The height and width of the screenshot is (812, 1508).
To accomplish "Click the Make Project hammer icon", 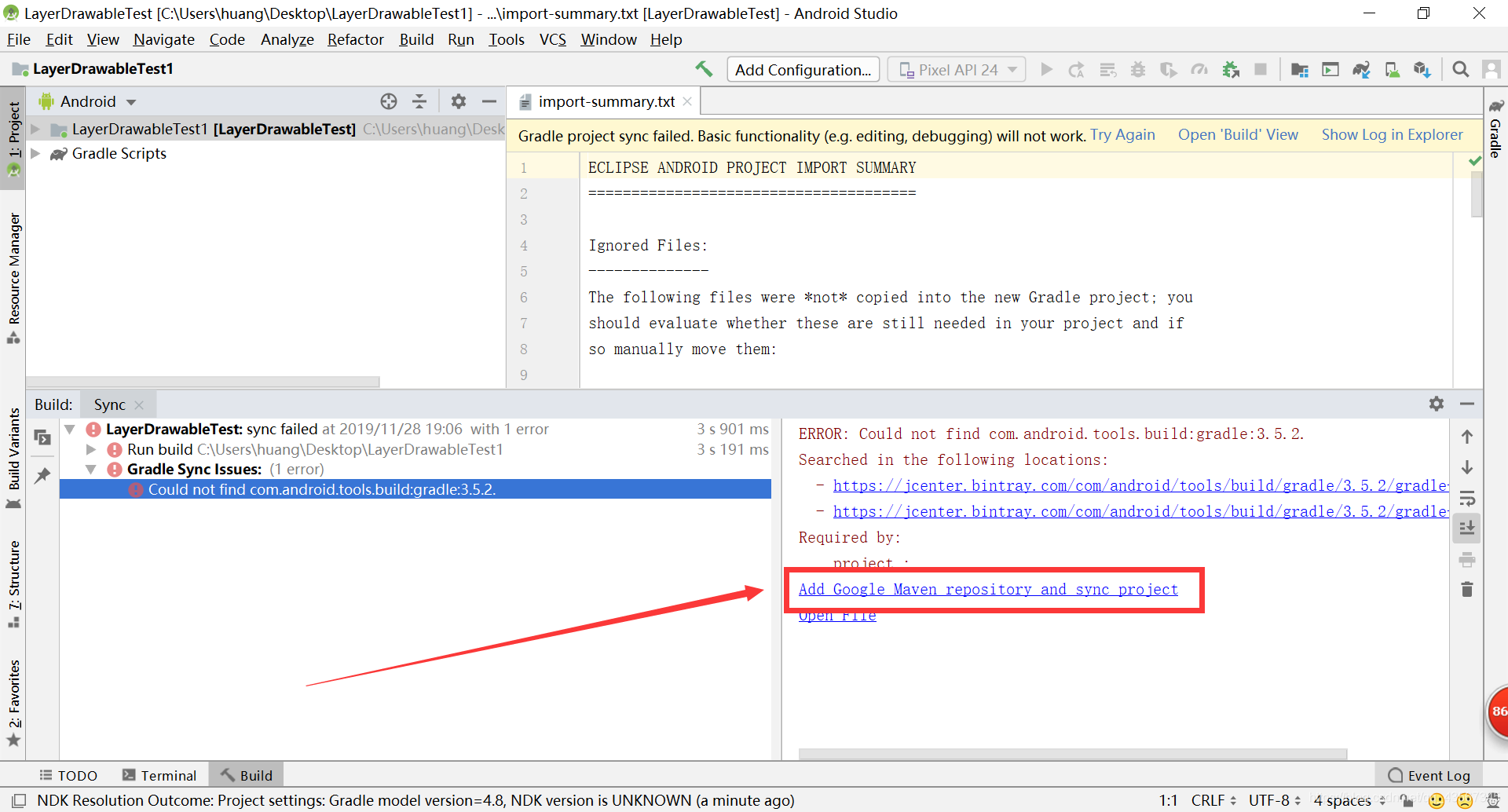I will click(x=704, y=69).
